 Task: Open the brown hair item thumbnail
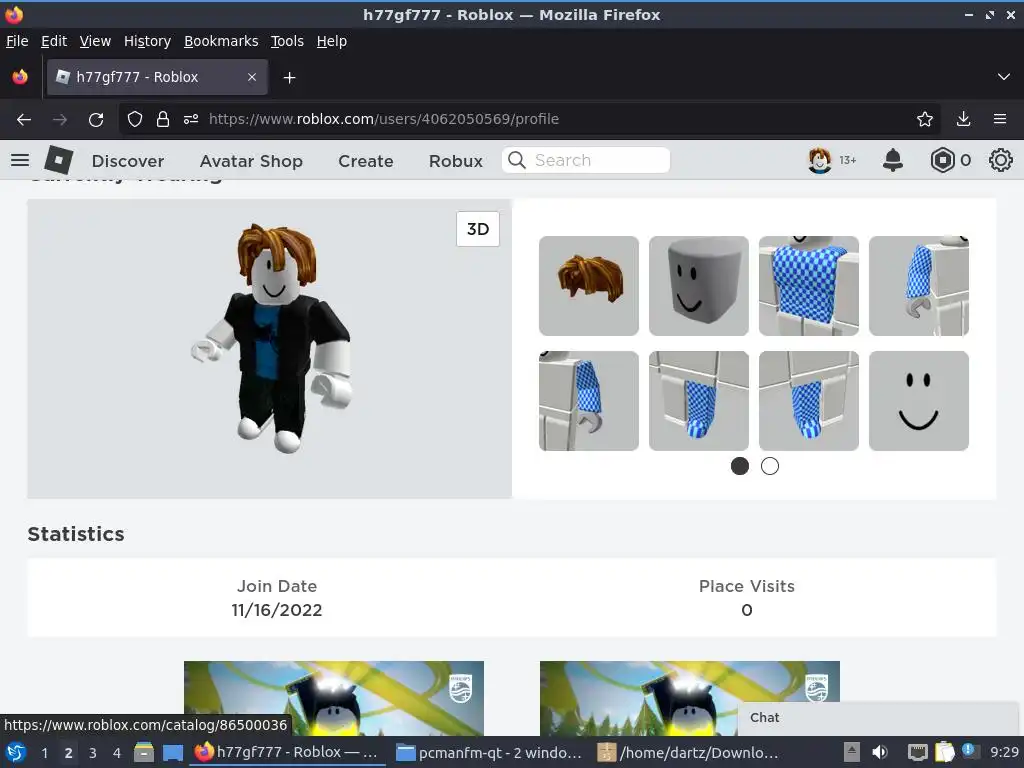click(x=589, y=286)
